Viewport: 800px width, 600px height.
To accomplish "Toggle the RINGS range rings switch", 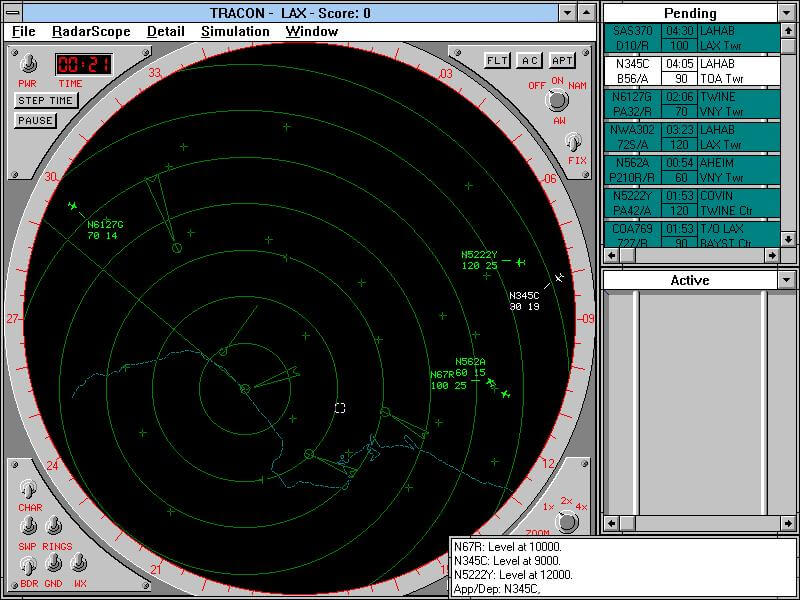I will [x=55, y=526].
